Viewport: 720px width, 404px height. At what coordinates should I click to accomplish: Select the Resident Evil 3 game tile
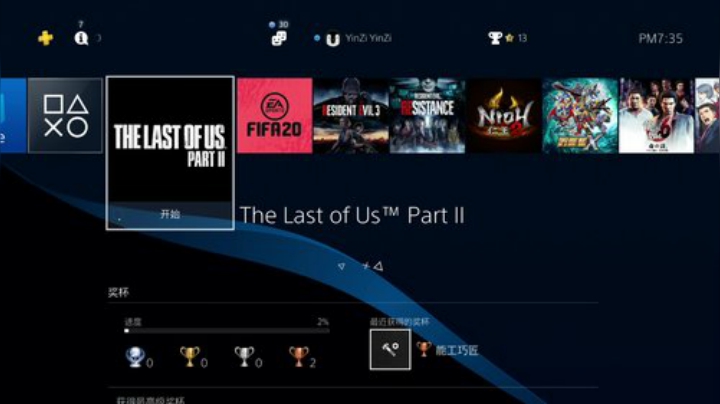click(x=351, y=115)
